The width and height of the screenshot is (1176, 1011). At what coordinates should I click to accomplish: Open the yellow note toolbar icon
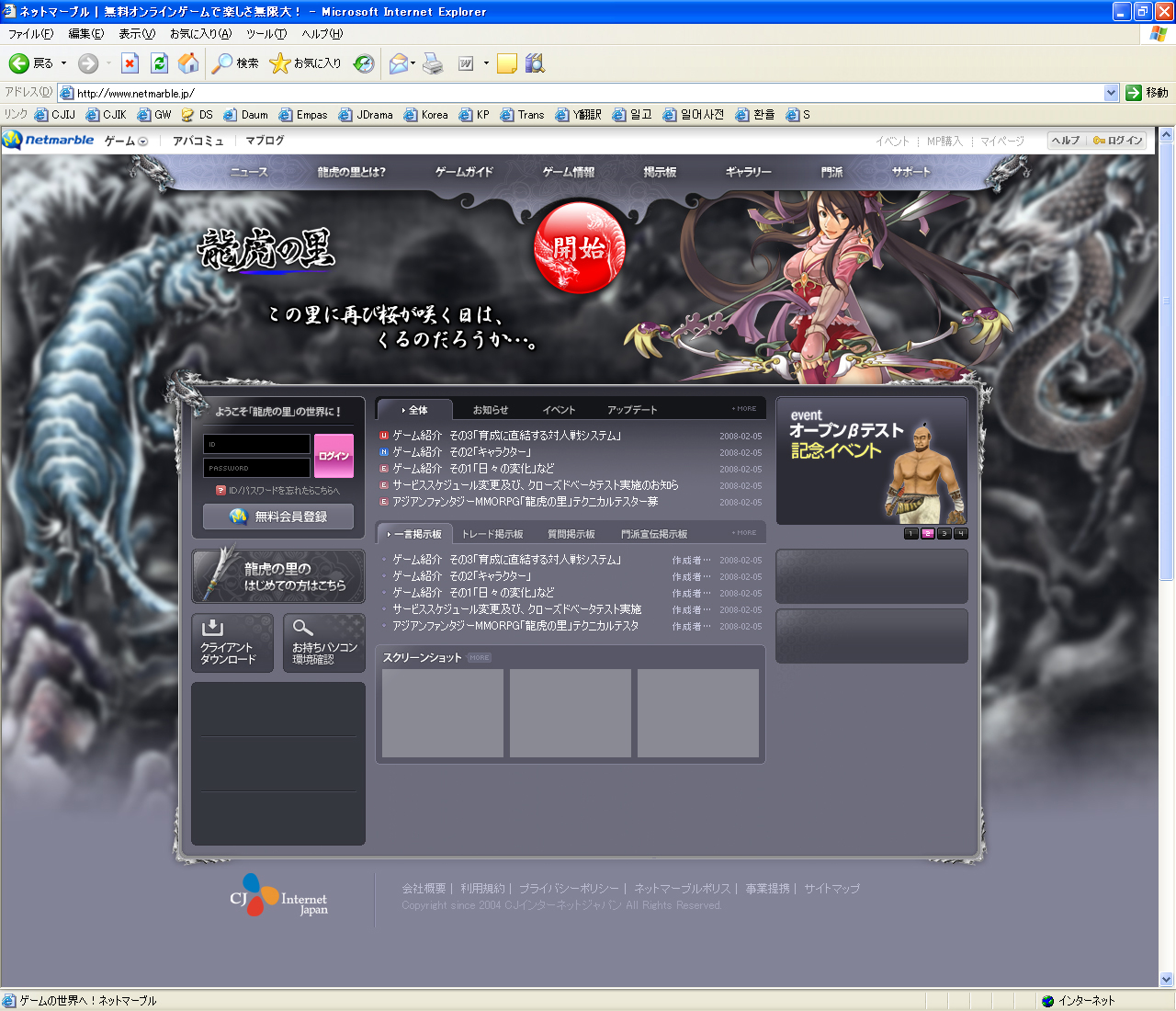coord(507,63)
